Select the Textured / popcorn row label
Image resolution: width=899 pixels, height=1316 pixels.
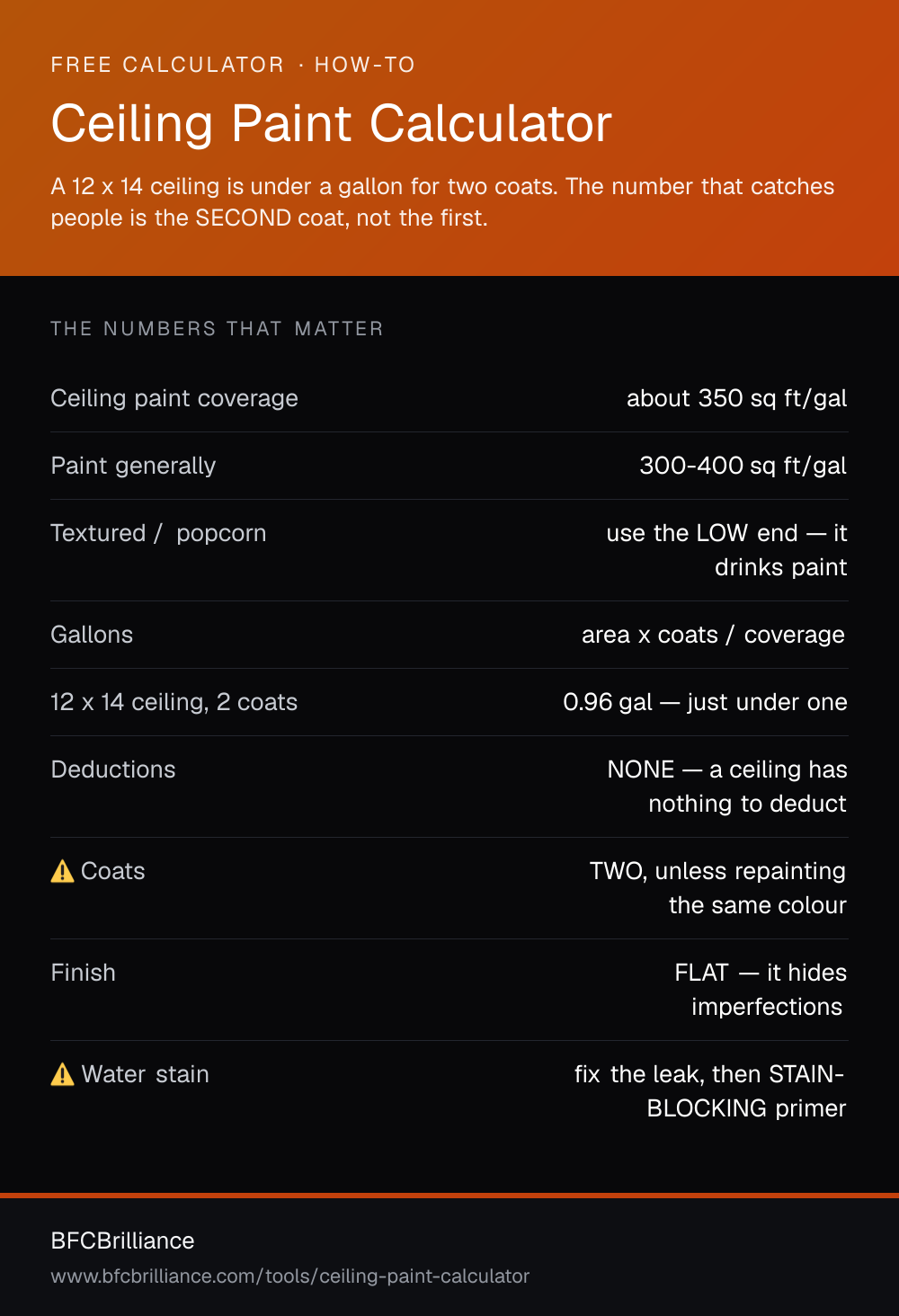click(158, 533)
